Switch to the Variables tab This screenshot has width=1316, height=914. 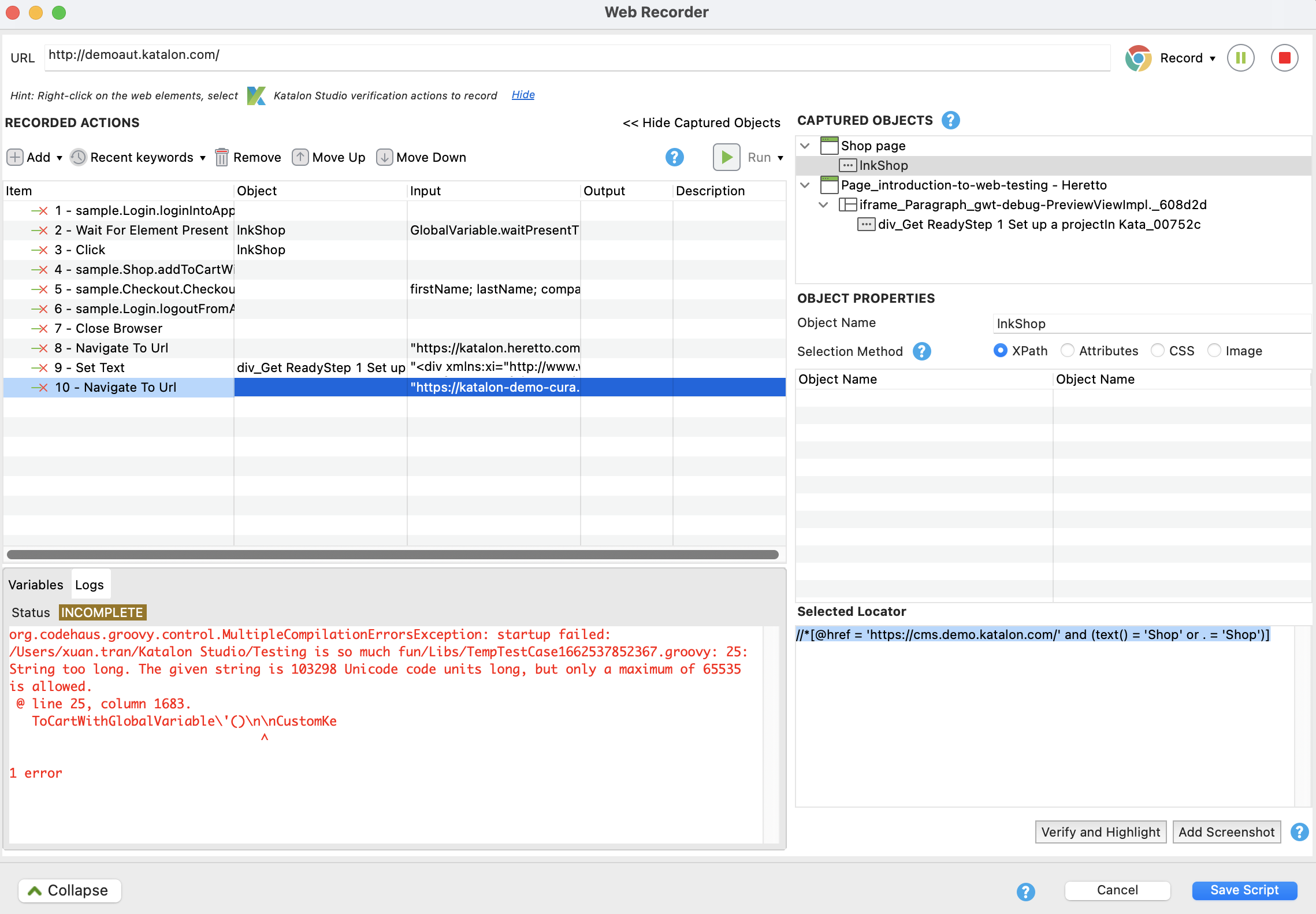tap(36, 585)
